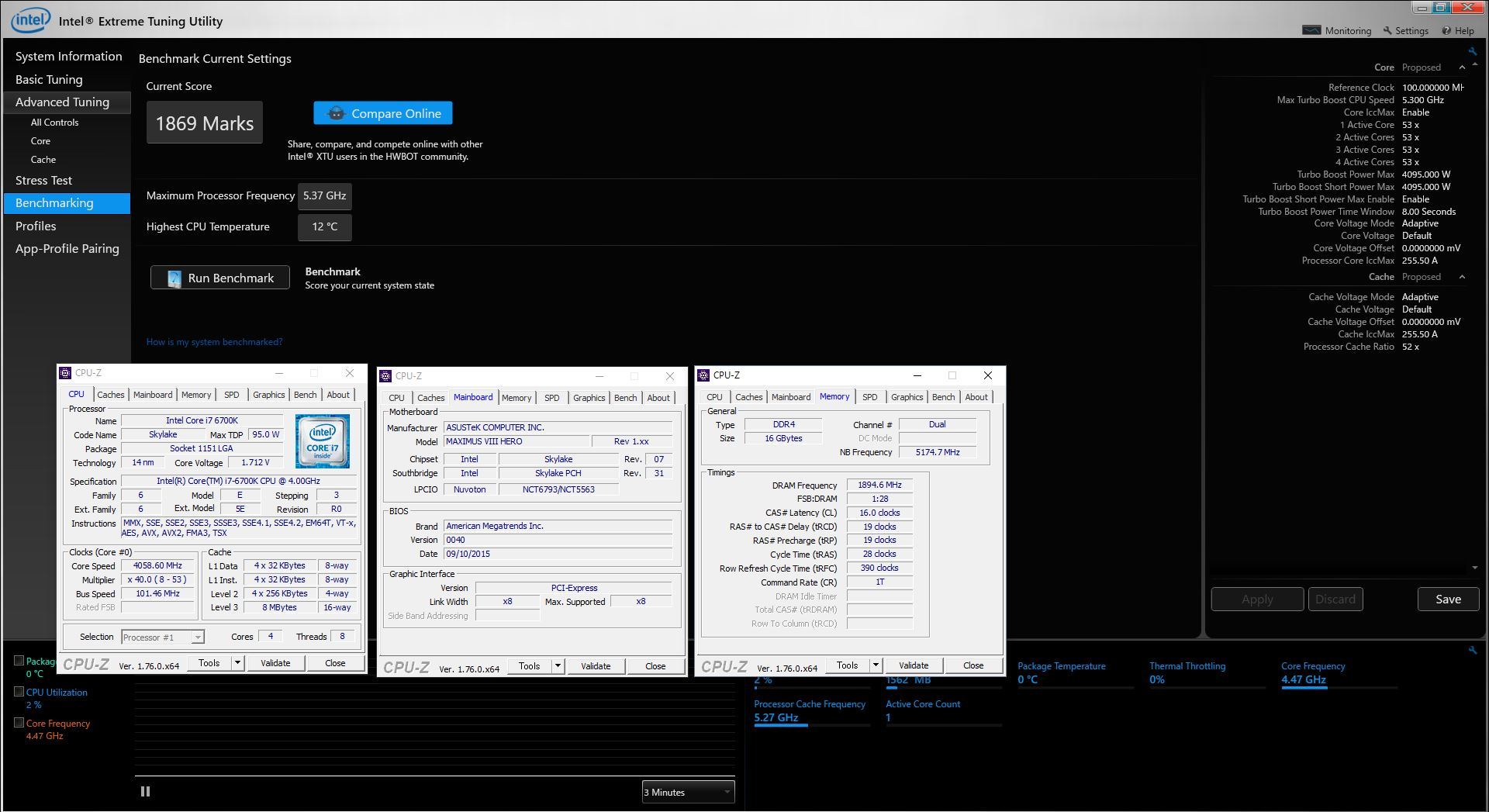This screenshot has width=1489, height=812.
Task: Click the Intel logo in title bar
Action: coord(30,19)
